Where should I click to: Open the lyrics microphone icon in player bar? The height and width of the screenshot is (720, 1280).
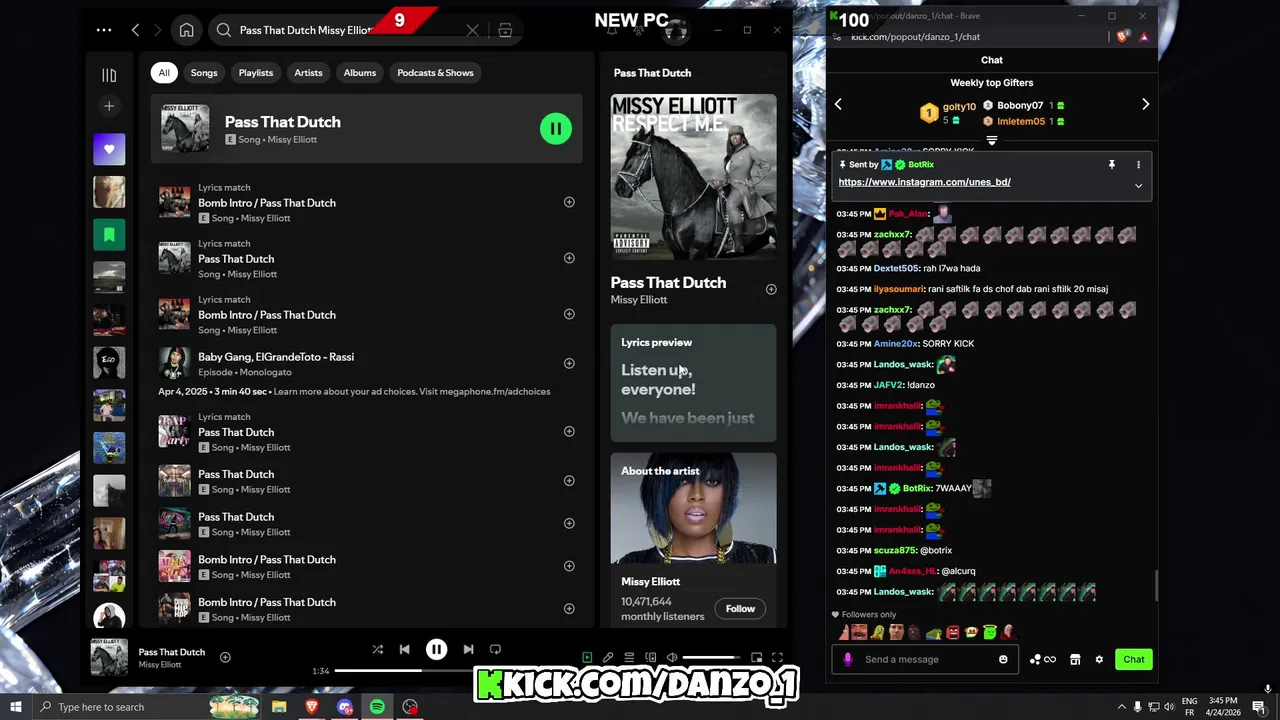[608, 658]
